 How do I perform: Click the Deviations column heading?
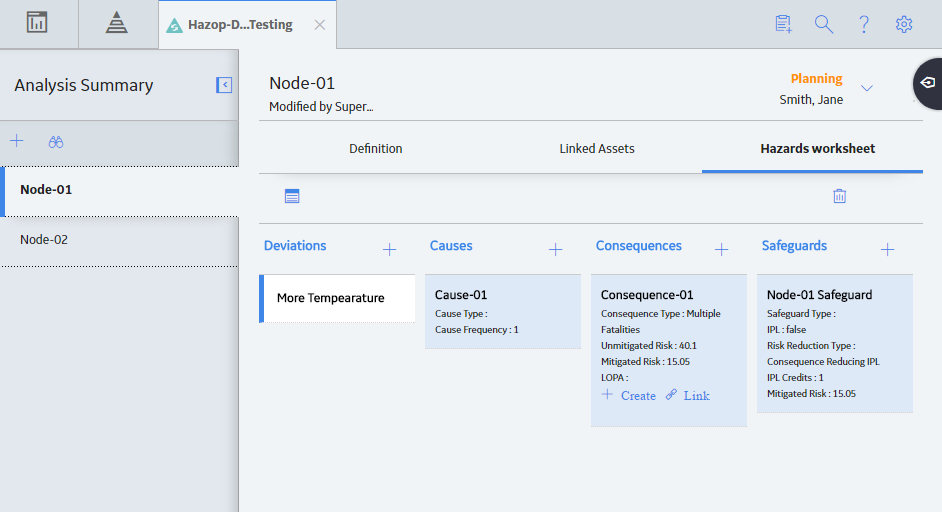pos(295,246)
